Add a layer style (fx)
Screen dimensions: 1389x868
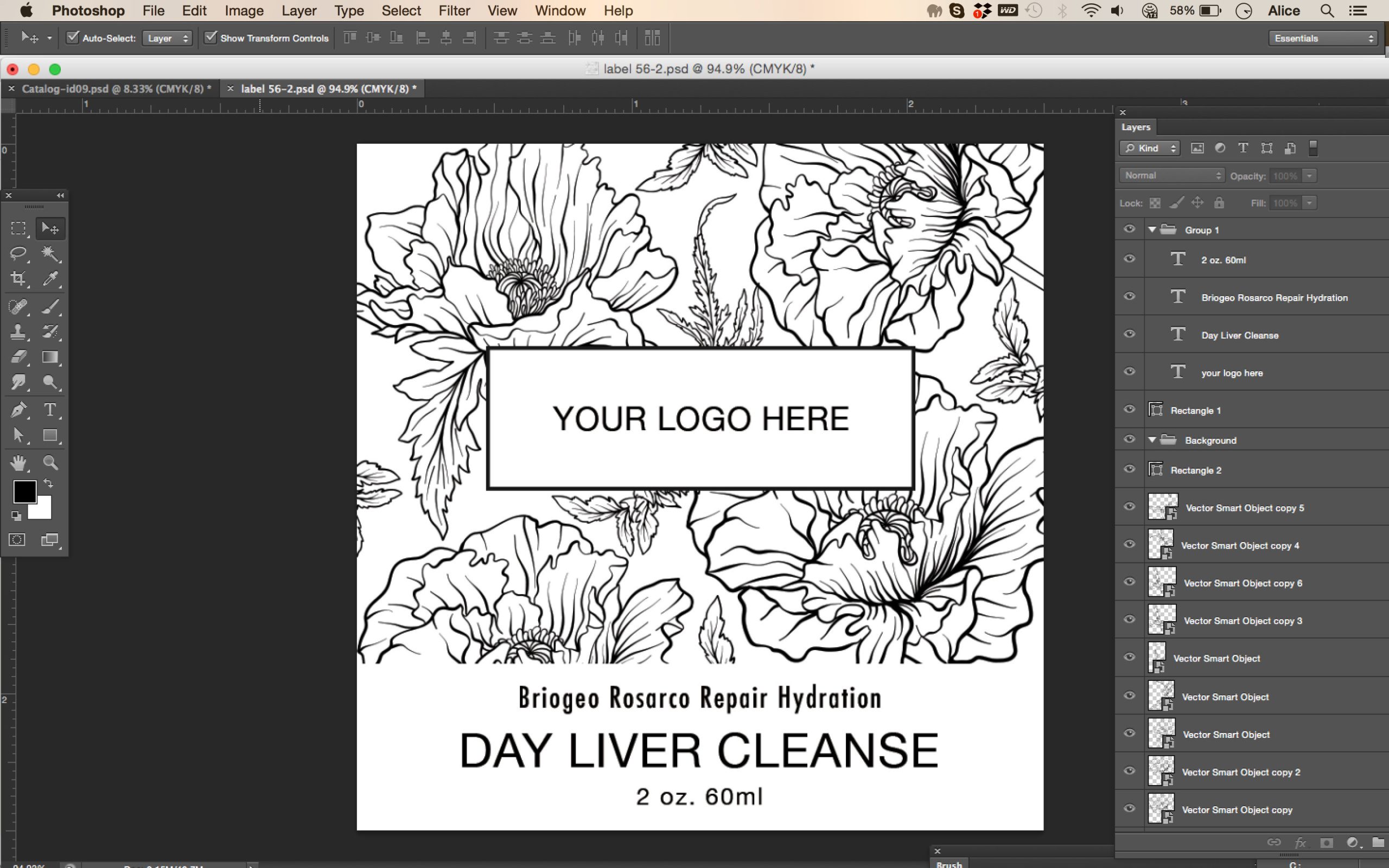[x=1300, y=842]
